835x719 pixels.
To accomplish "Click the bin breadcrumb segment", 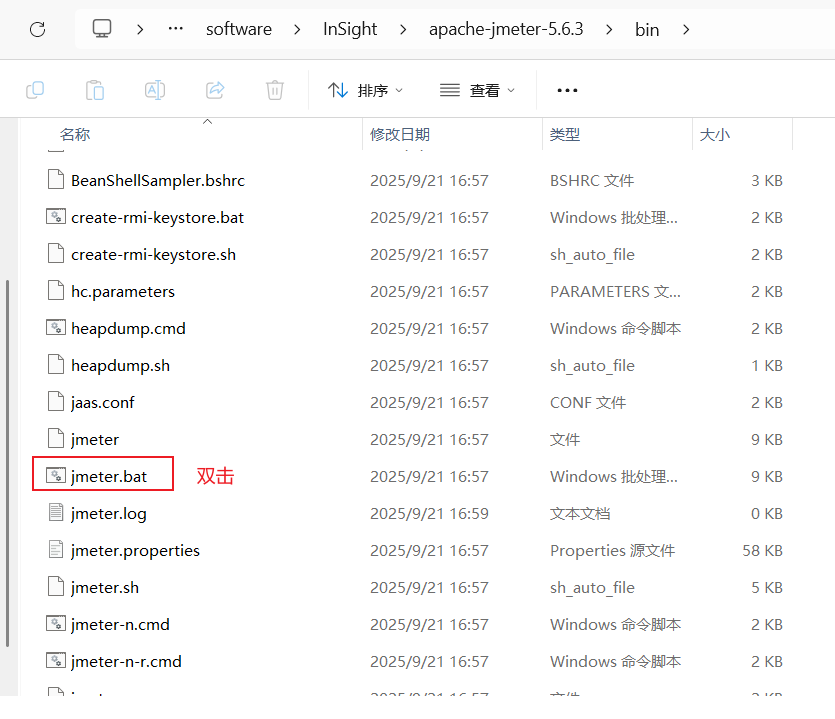I will (x=647, y=29).
